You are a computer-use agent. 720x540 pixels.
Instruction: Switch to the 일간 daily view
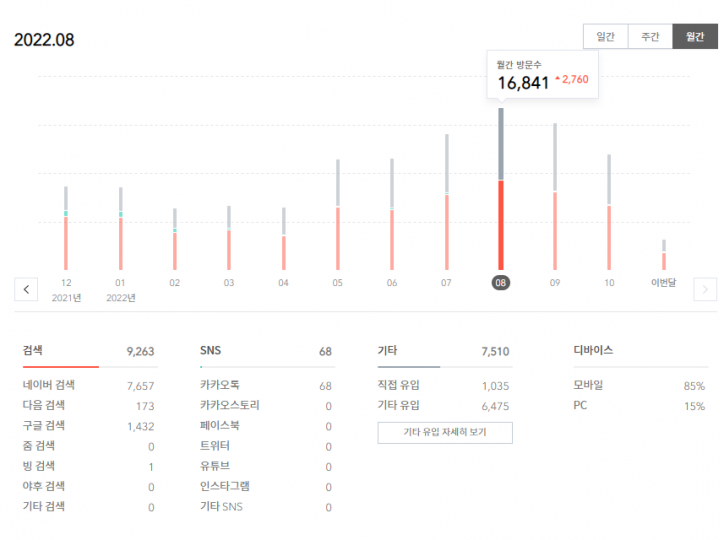coord(605,36)
